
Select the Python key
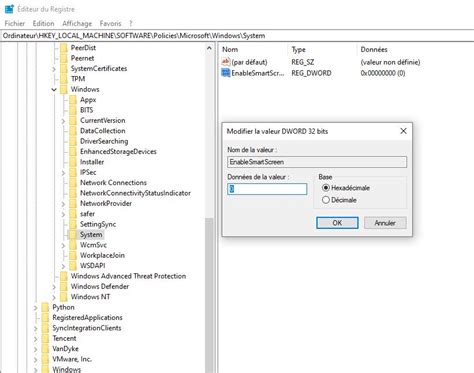click(63, 307)
